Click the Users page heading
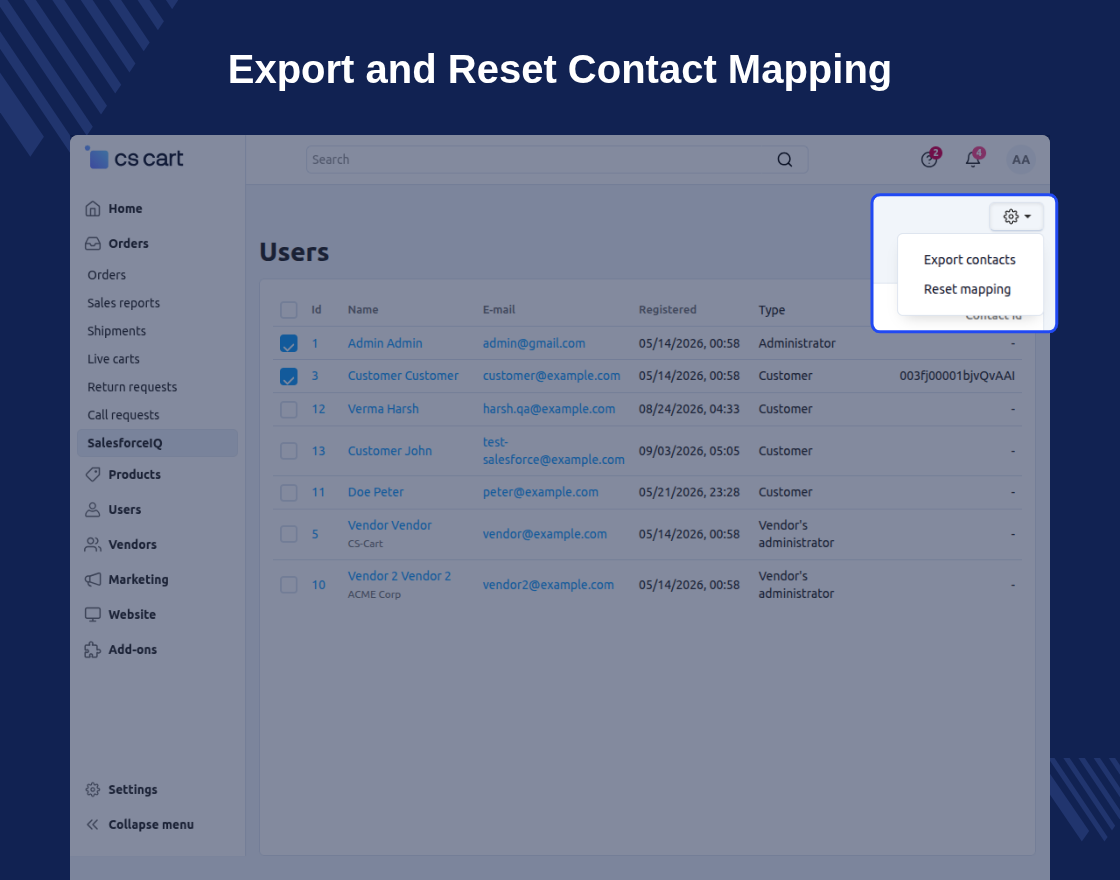This screenshot has width=1120, height=880. click(x=294, y=252)
